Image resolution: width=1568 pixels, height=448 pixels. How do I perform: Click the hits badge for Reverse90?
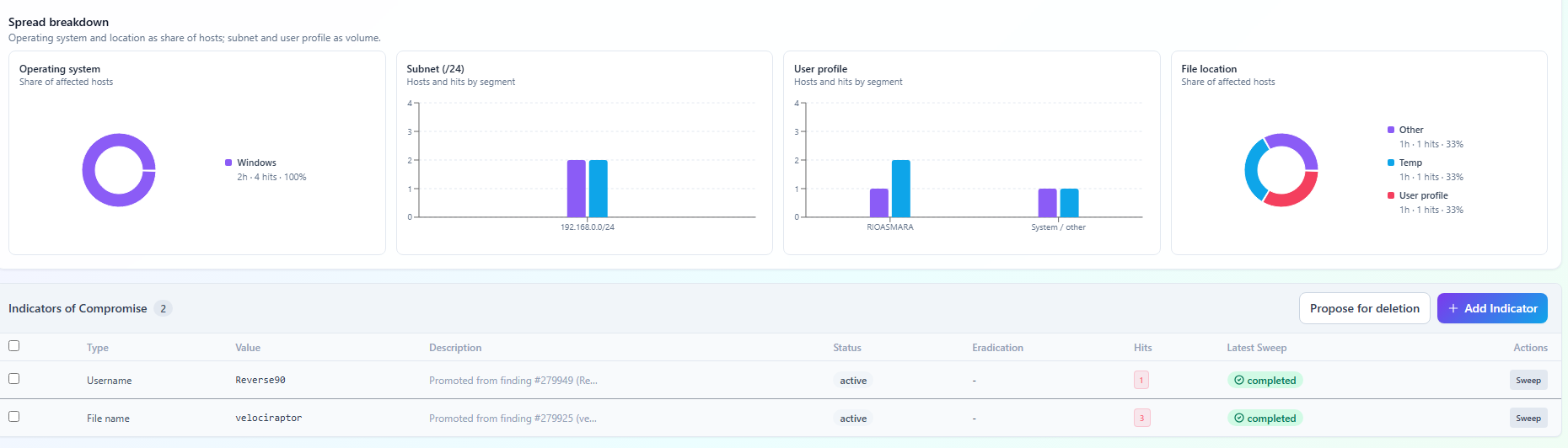[1141, 381]
